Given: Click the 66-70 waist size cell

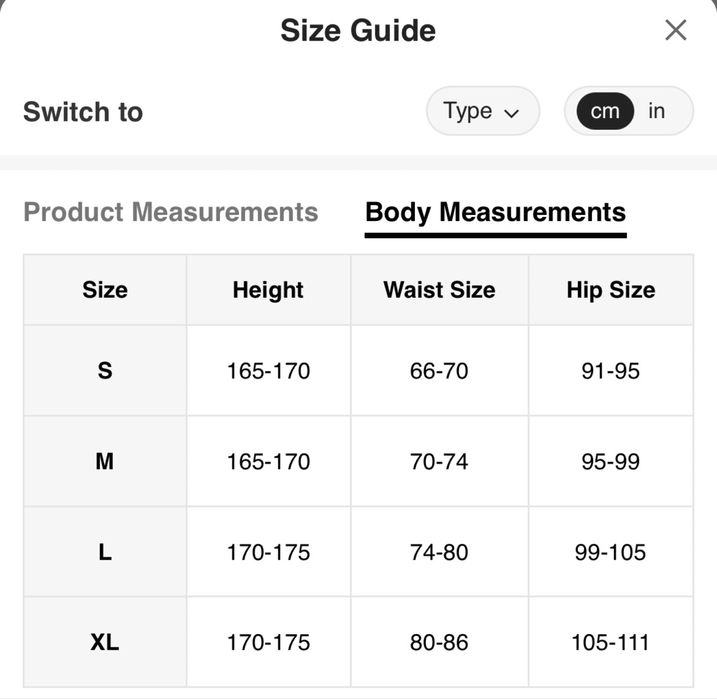Looking at the screenshot, I should tap(439, 371).
